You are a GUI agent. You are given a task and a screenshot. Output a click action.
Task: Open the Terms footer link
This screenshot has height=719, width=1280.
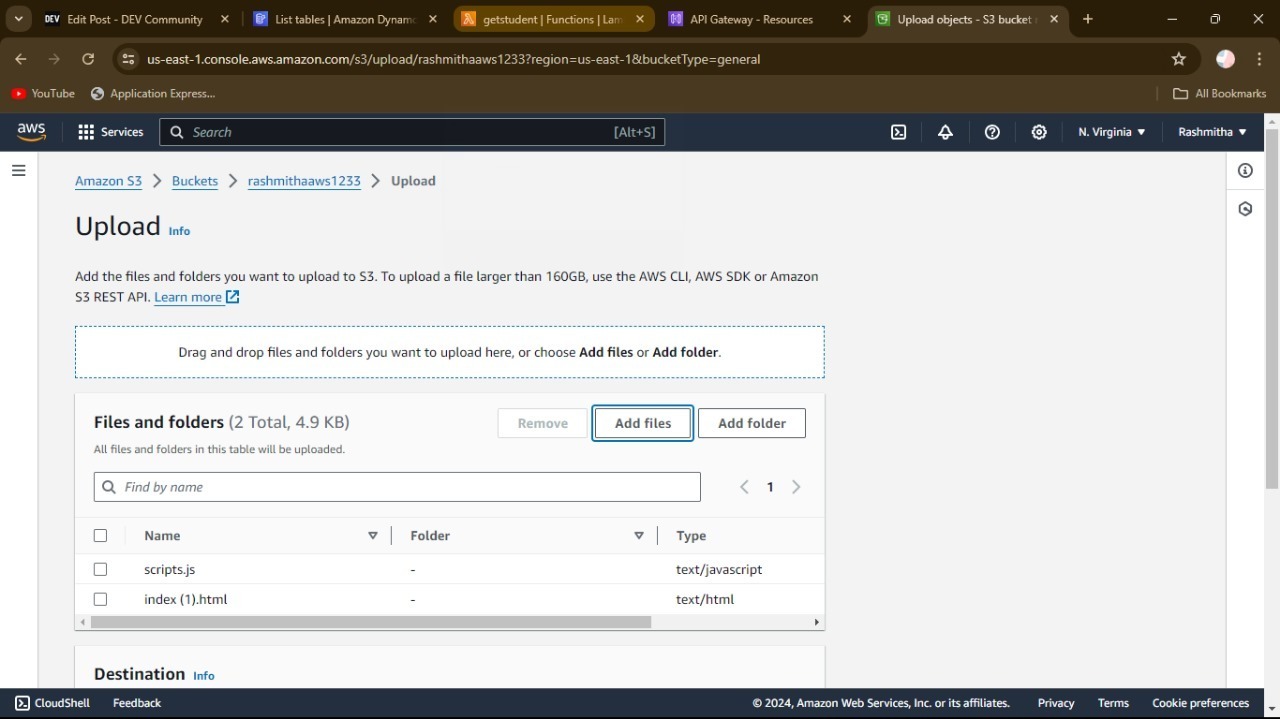click(1113, 703)
